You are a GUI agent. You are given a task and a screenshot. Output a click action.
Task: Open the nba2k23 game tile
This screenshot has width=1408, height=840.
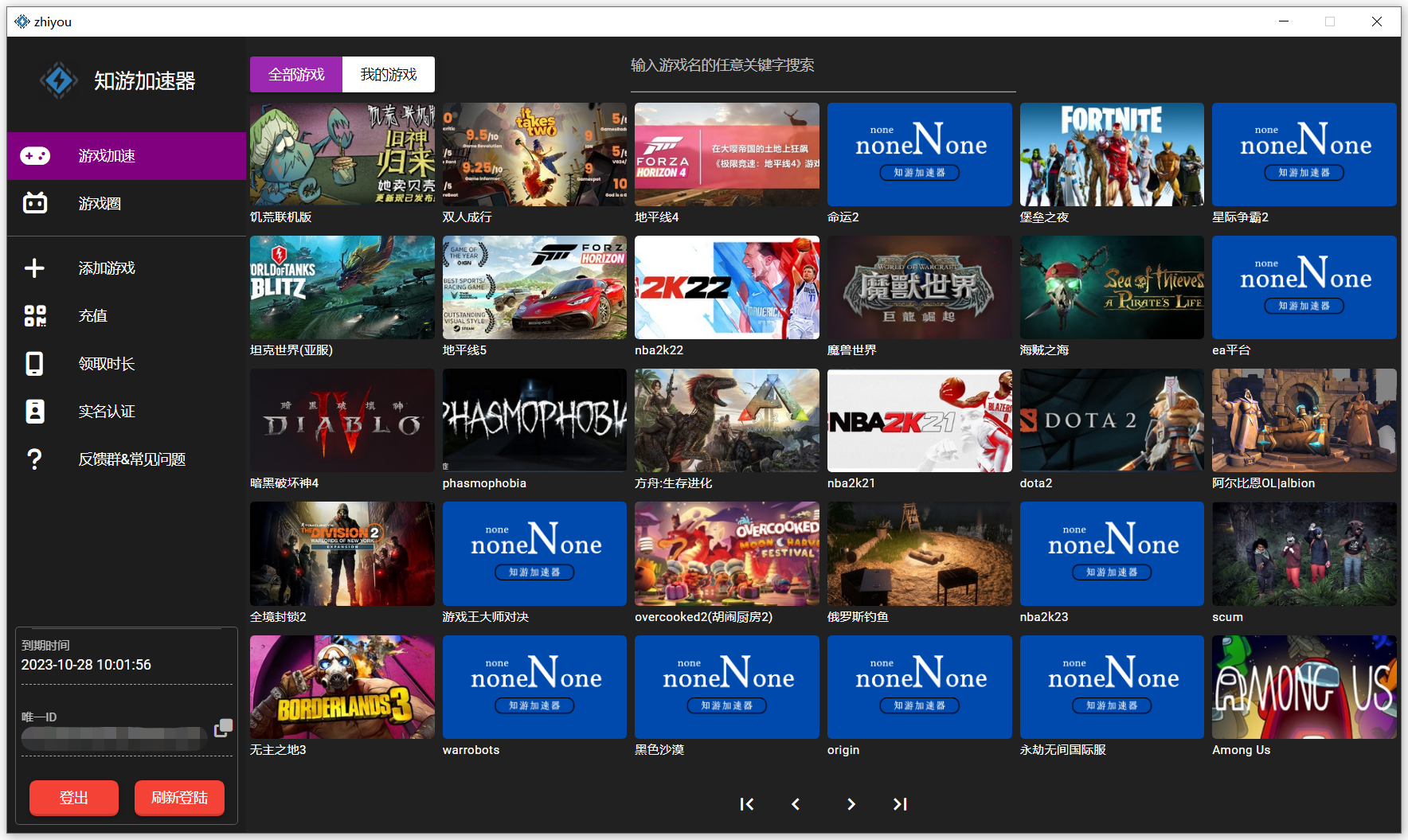tap(1112, 553)
